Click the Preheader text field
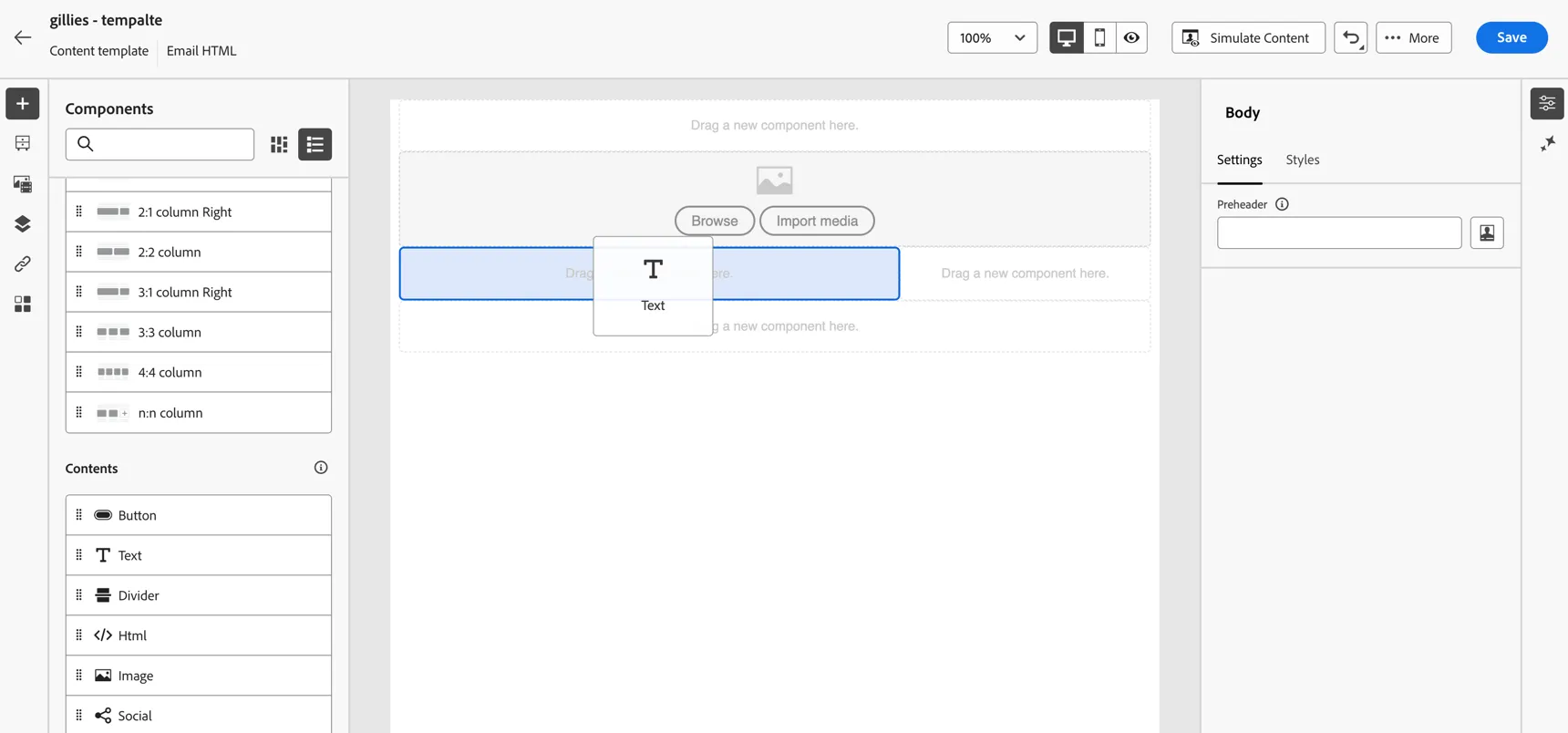This screenshot has width=1568, height=733. (x=1339, y=233)
